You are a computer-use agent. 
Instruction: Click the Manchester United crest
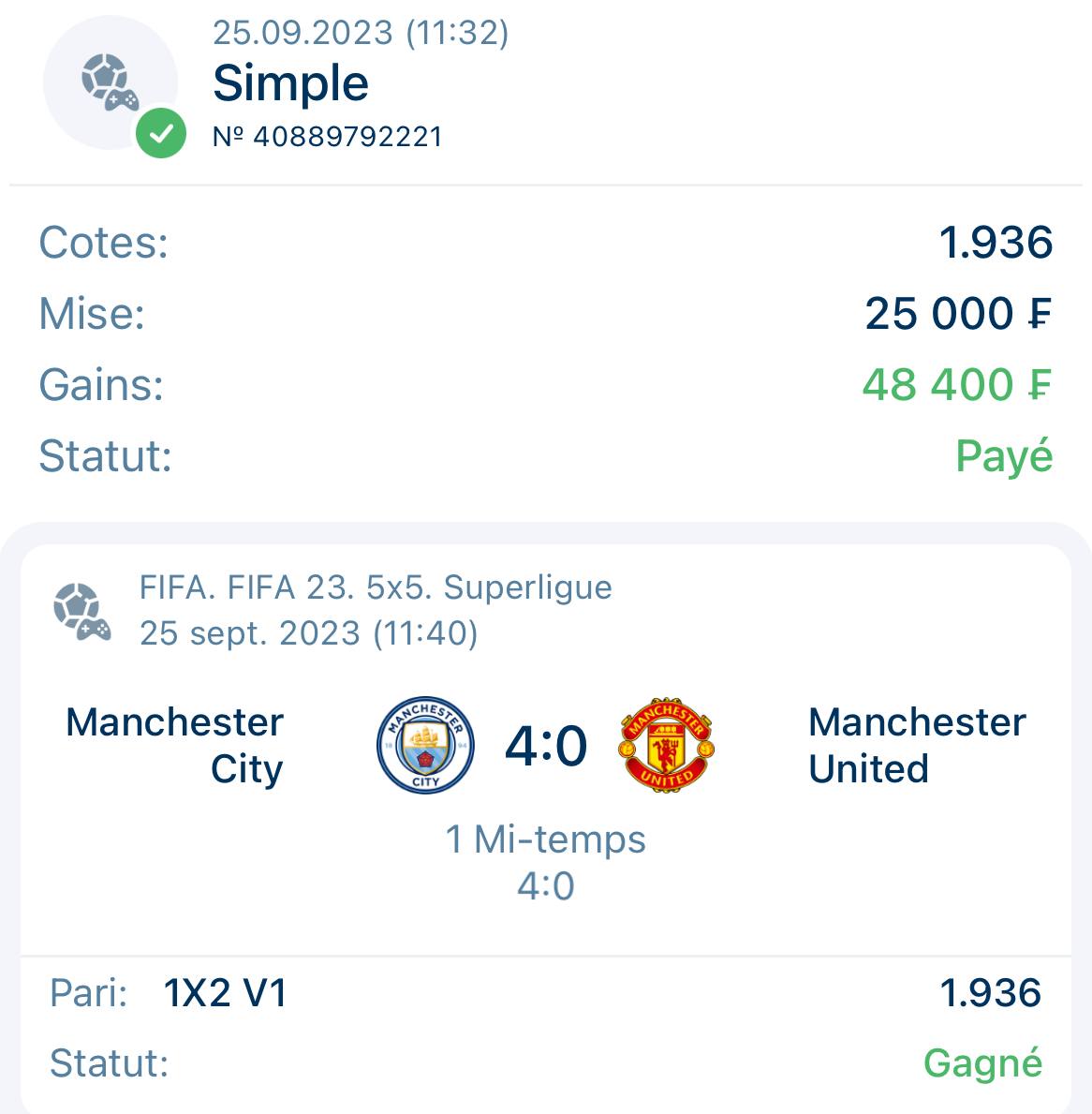[x=667, y=745]
